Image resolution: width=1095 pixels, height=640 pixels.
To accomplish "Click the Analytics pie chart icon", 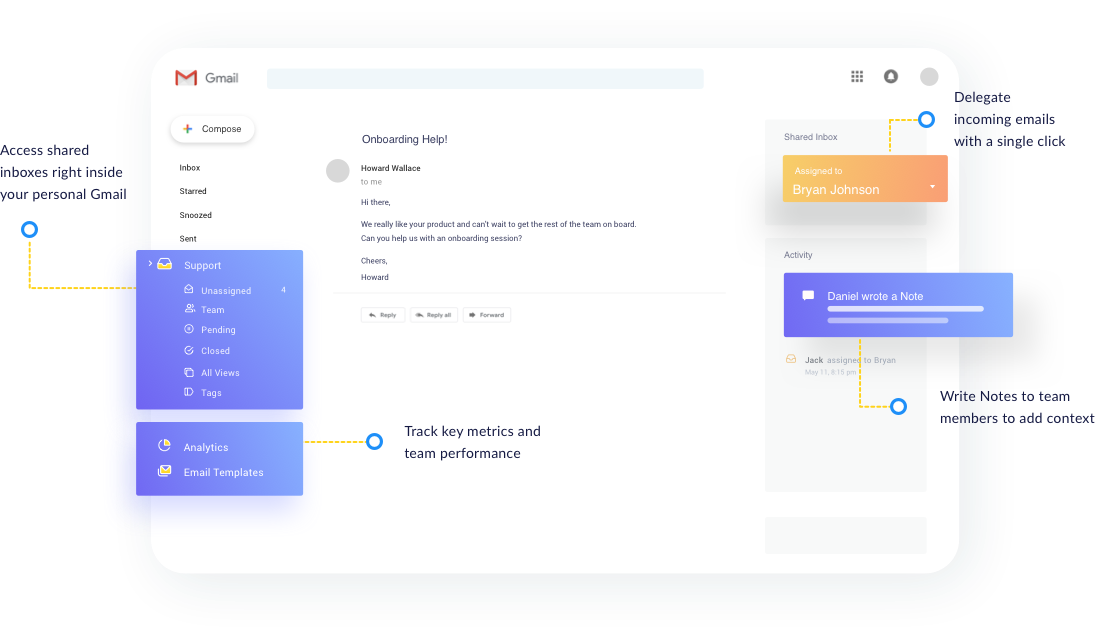I will (164, 447).
